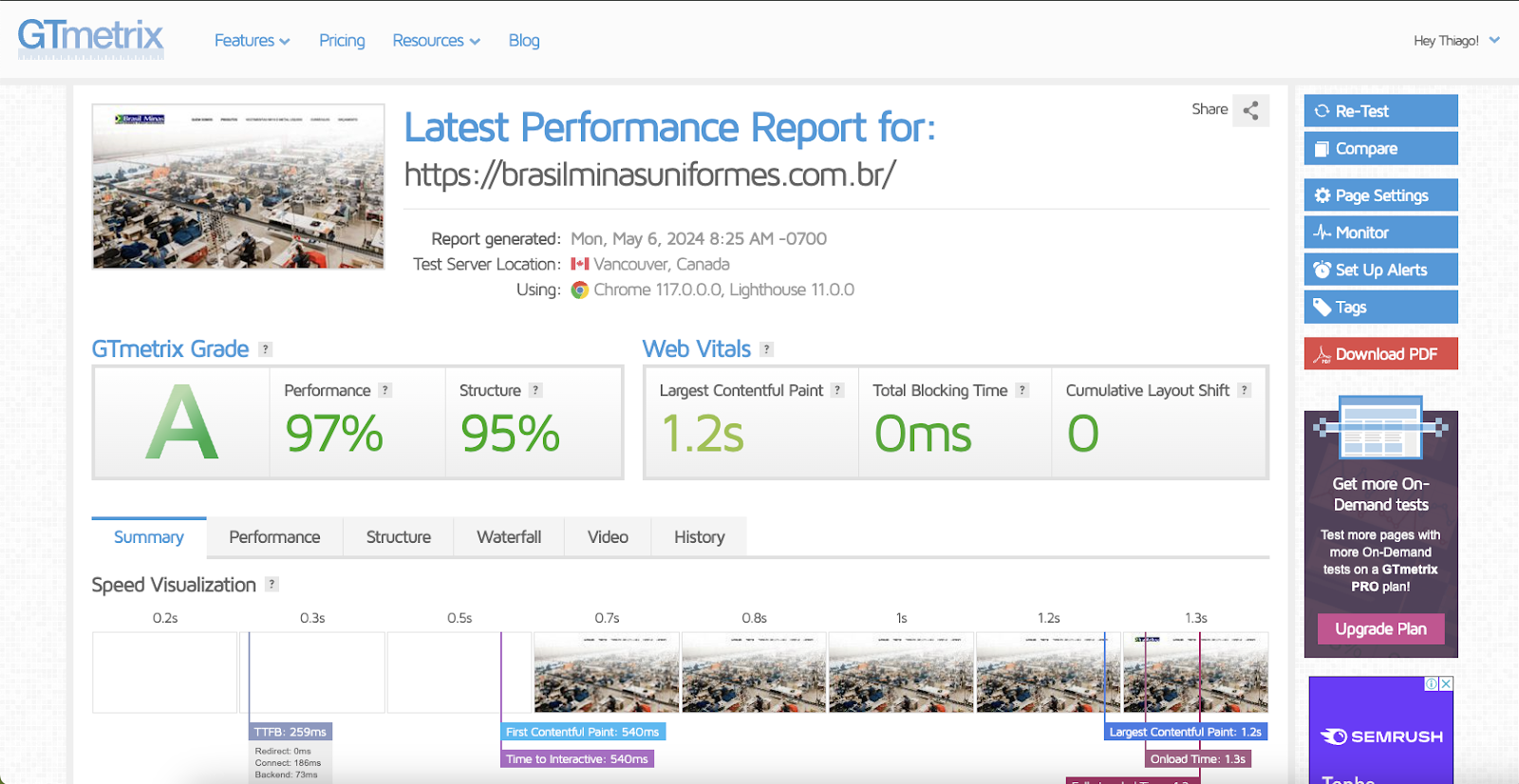Open the Pricing page
1519x784 pixels.
point(342,41)
